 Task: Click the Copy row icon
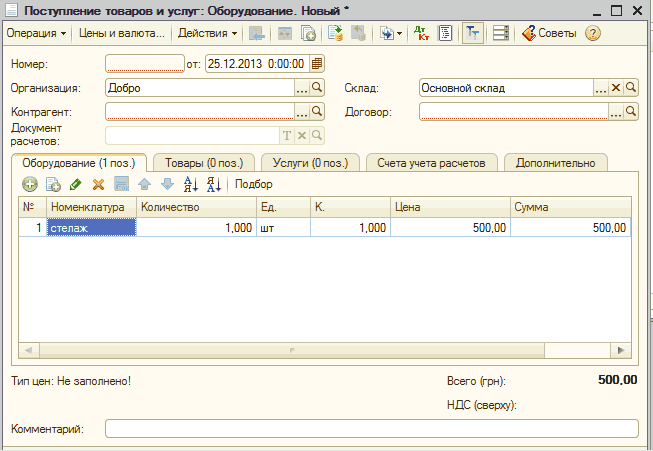[x=53, y=184]
